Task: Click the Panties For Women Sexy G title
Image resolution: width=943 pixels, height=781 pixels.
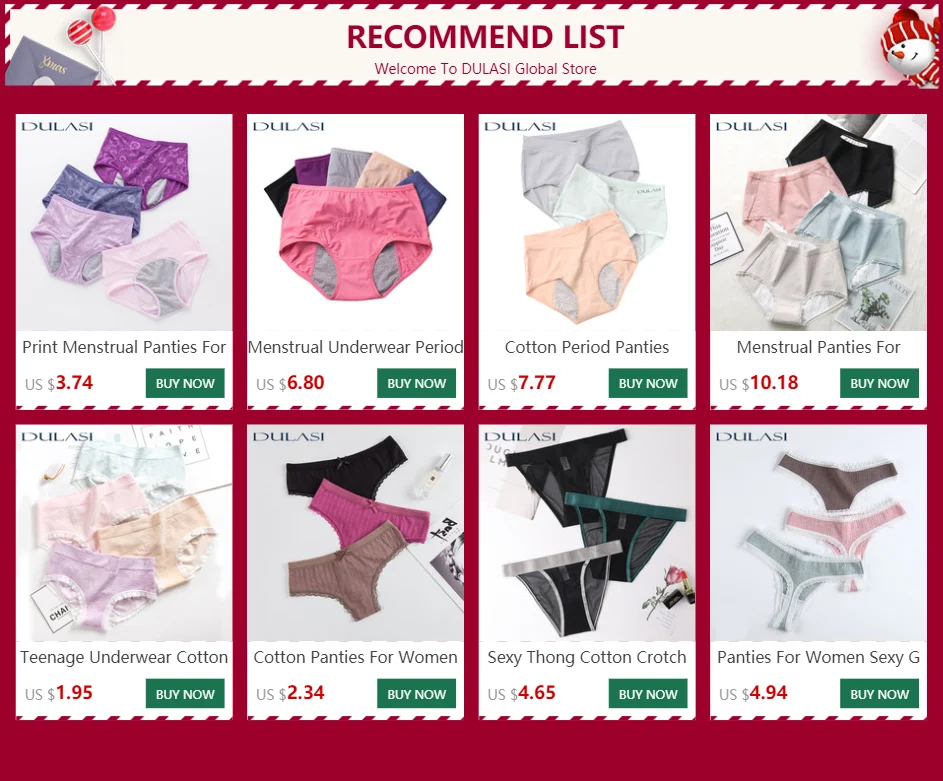Action: pos(819,657)
